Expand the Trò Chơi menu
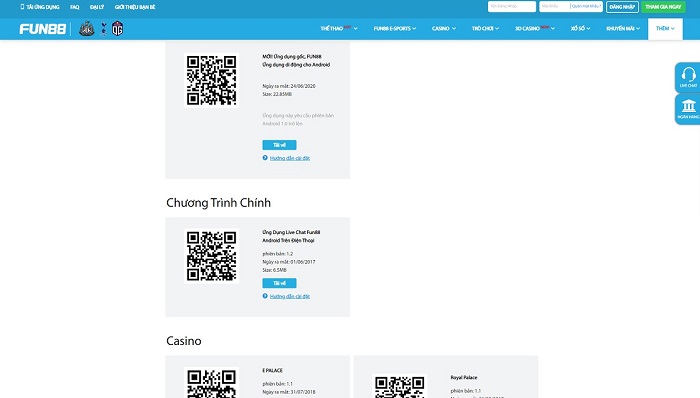 coord(485,29)
